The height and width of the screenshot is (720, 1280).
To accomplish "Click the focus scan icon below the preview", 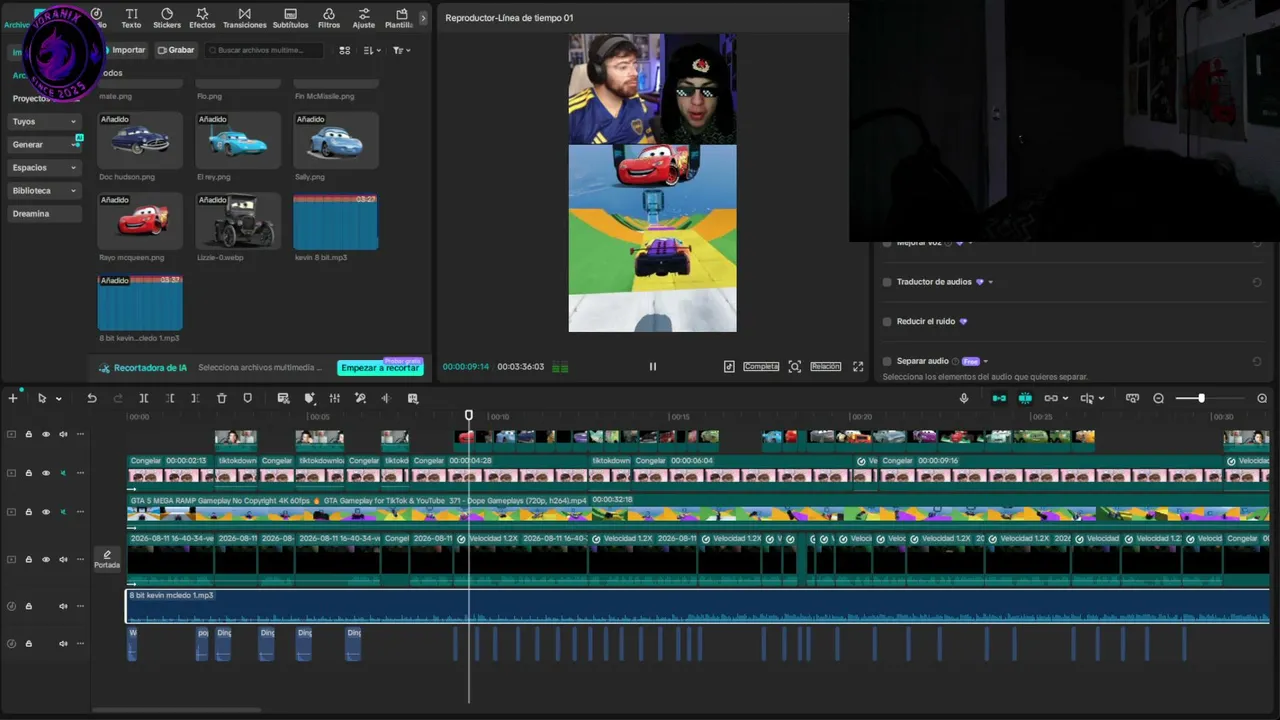I will pyautogui.click(x=795, y=367).
